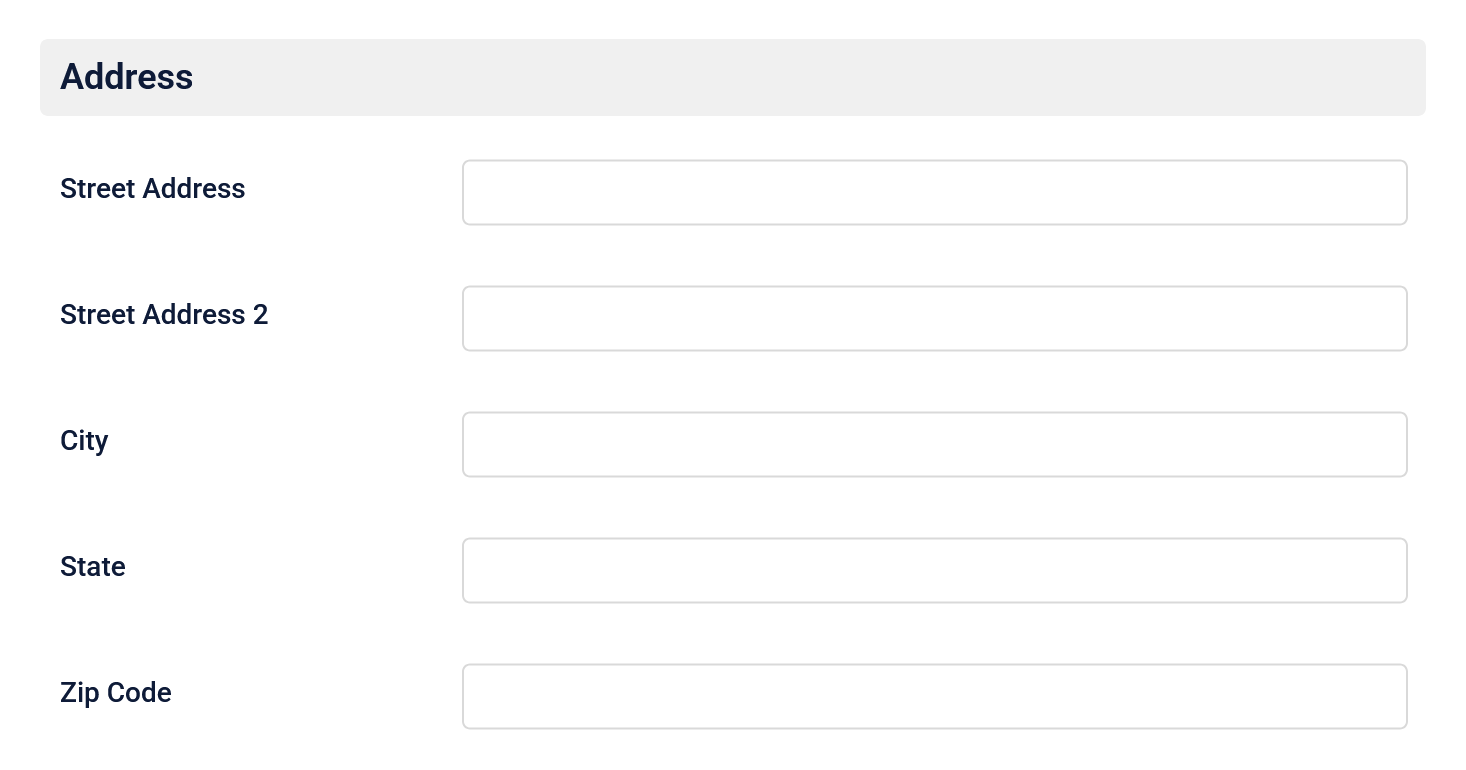Image resolution: width=1466 pixels, height=770 pixels.
Task: Click the bold Address title text
Action: tap(126, 77)
